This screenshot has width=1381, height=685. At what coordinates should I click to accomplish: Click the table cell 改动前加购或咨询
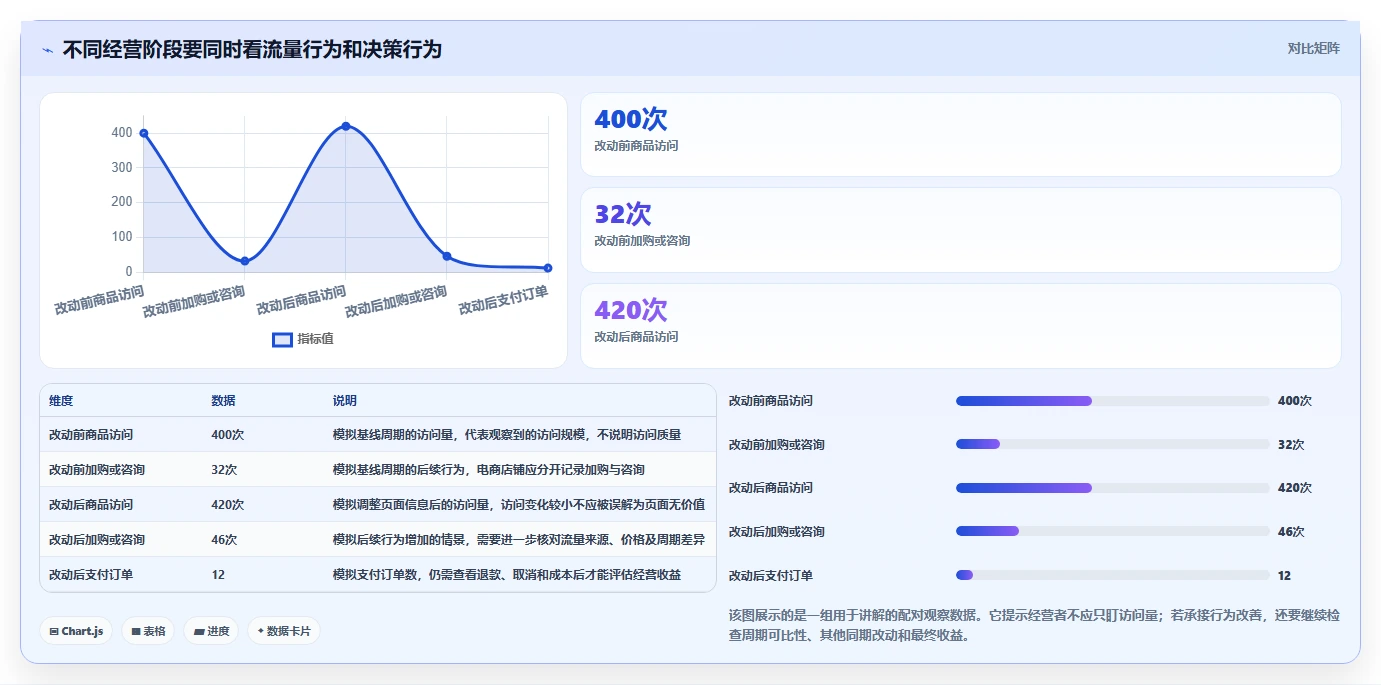point(97,470)
